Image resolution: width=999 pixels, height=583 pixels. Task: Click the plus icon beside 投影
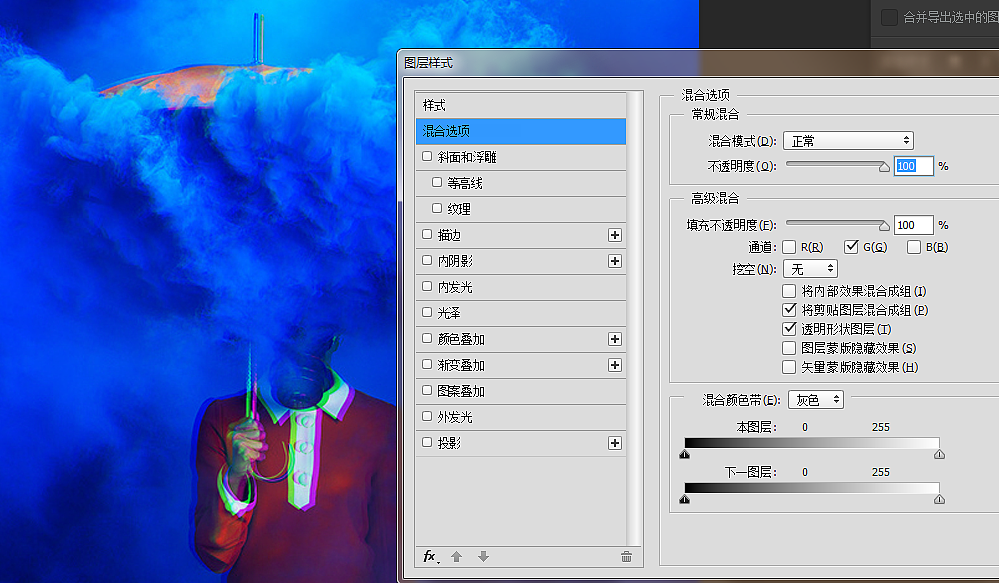pos(614,443)
